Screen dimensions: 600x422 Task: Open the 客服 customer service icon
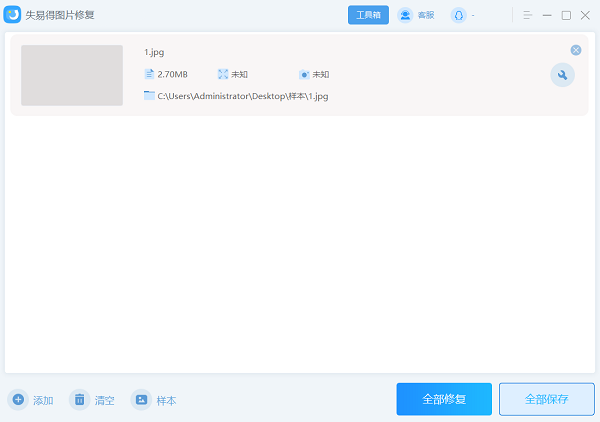point(405,15)
